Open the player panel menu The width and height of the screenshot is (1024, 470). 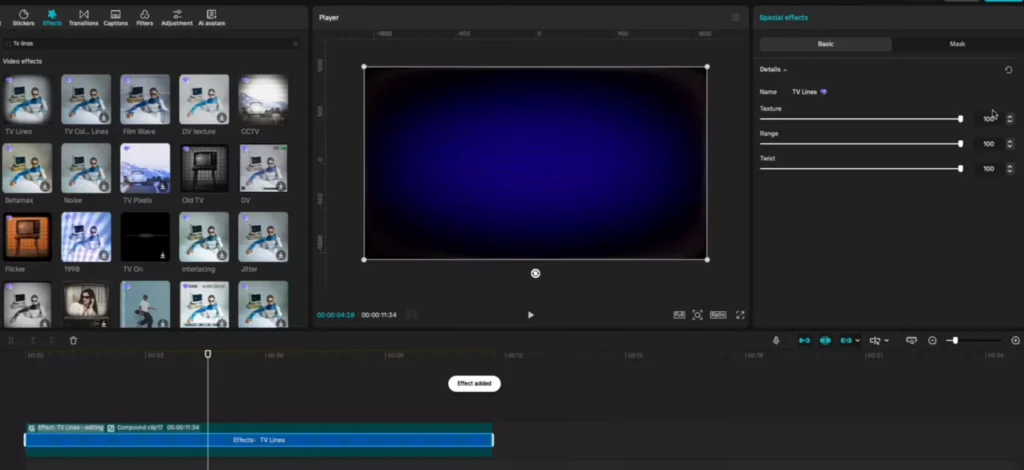(736, 17)
